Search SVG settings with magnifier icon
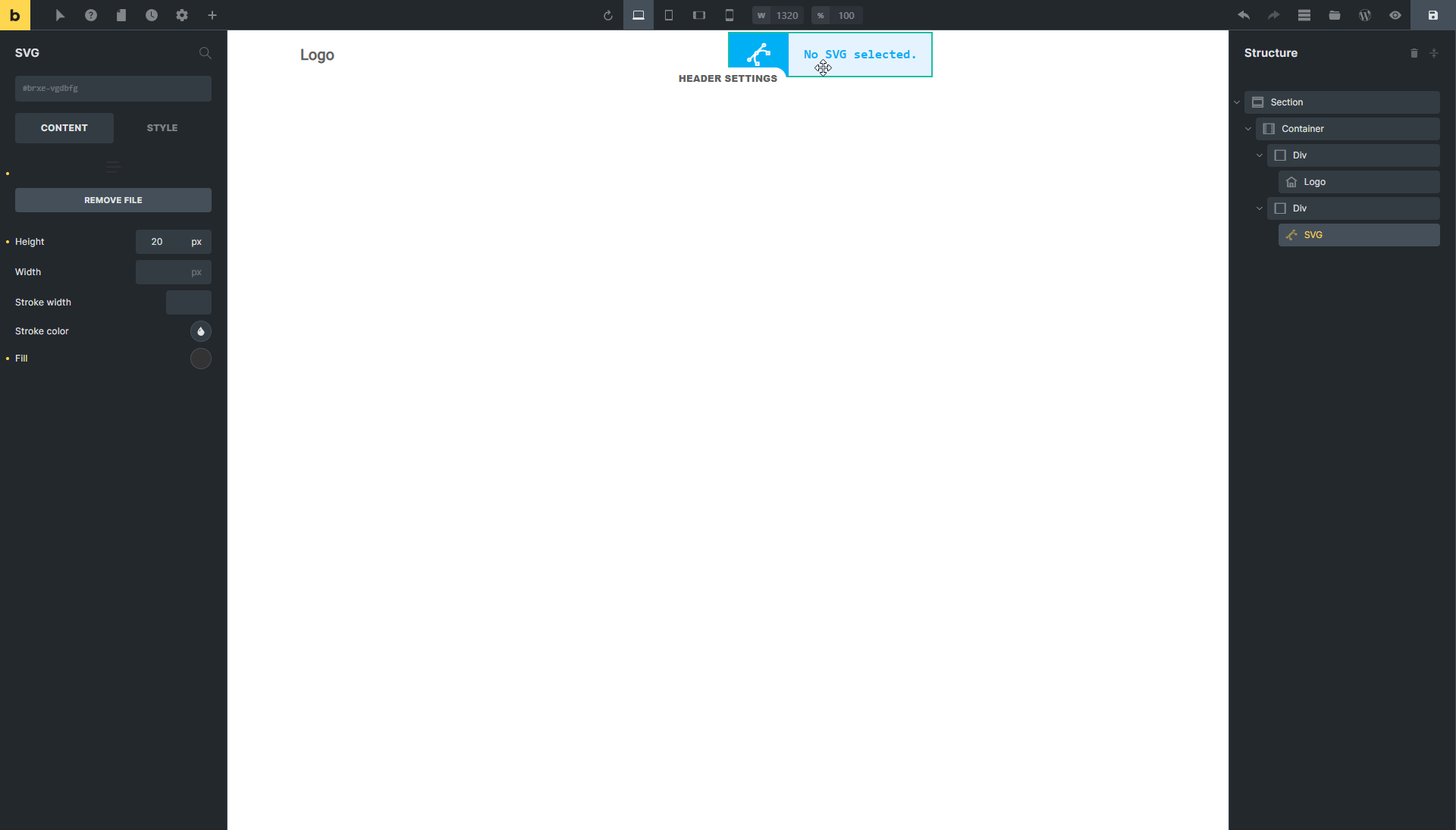Viewport: 1456px width, 830px height. click(205, 53)
